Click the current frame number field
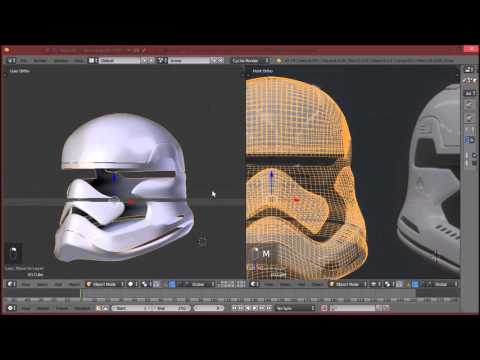Viewport: 480px width, 360px height. pyautogui.click(x=209, y=308)
